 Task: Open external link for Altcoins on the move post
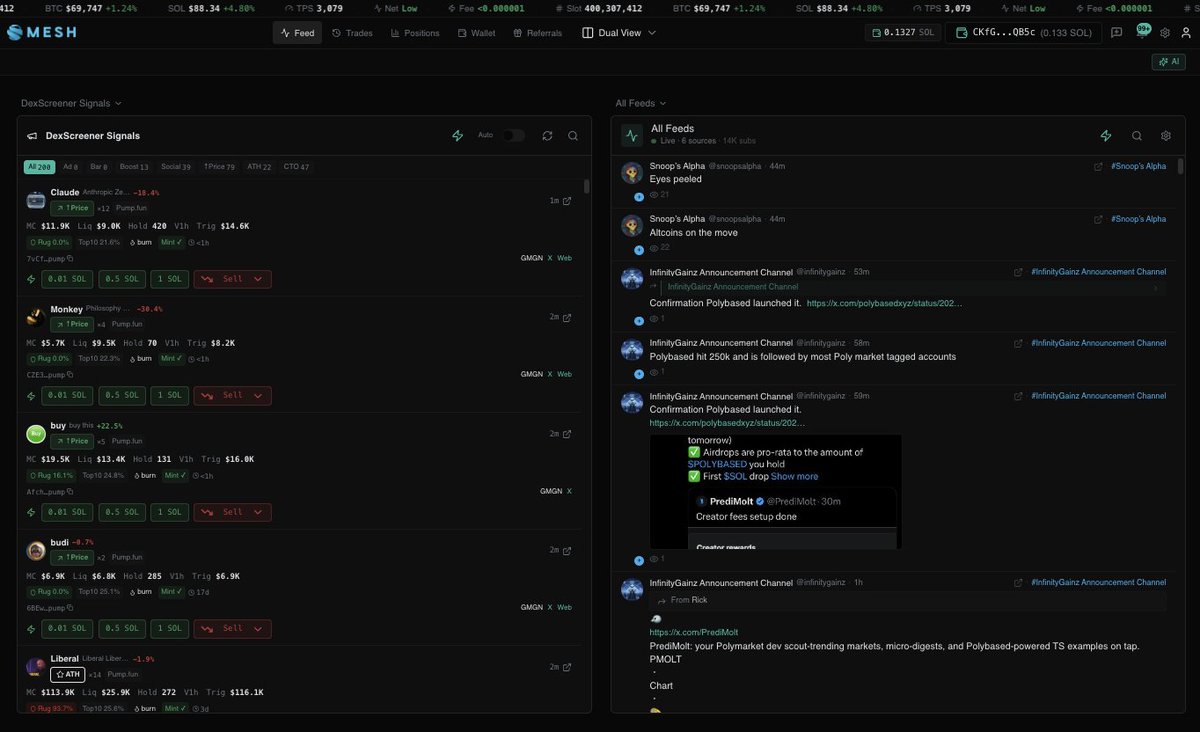1099,219
